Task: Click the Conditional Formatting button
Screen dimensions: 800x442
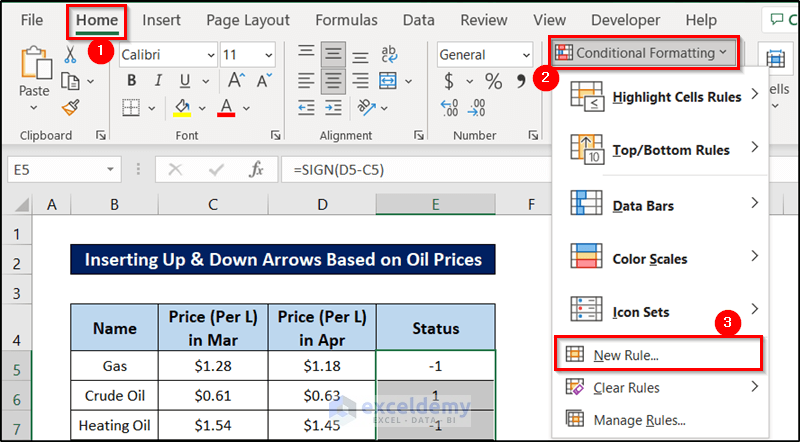Action: point(643,53)
